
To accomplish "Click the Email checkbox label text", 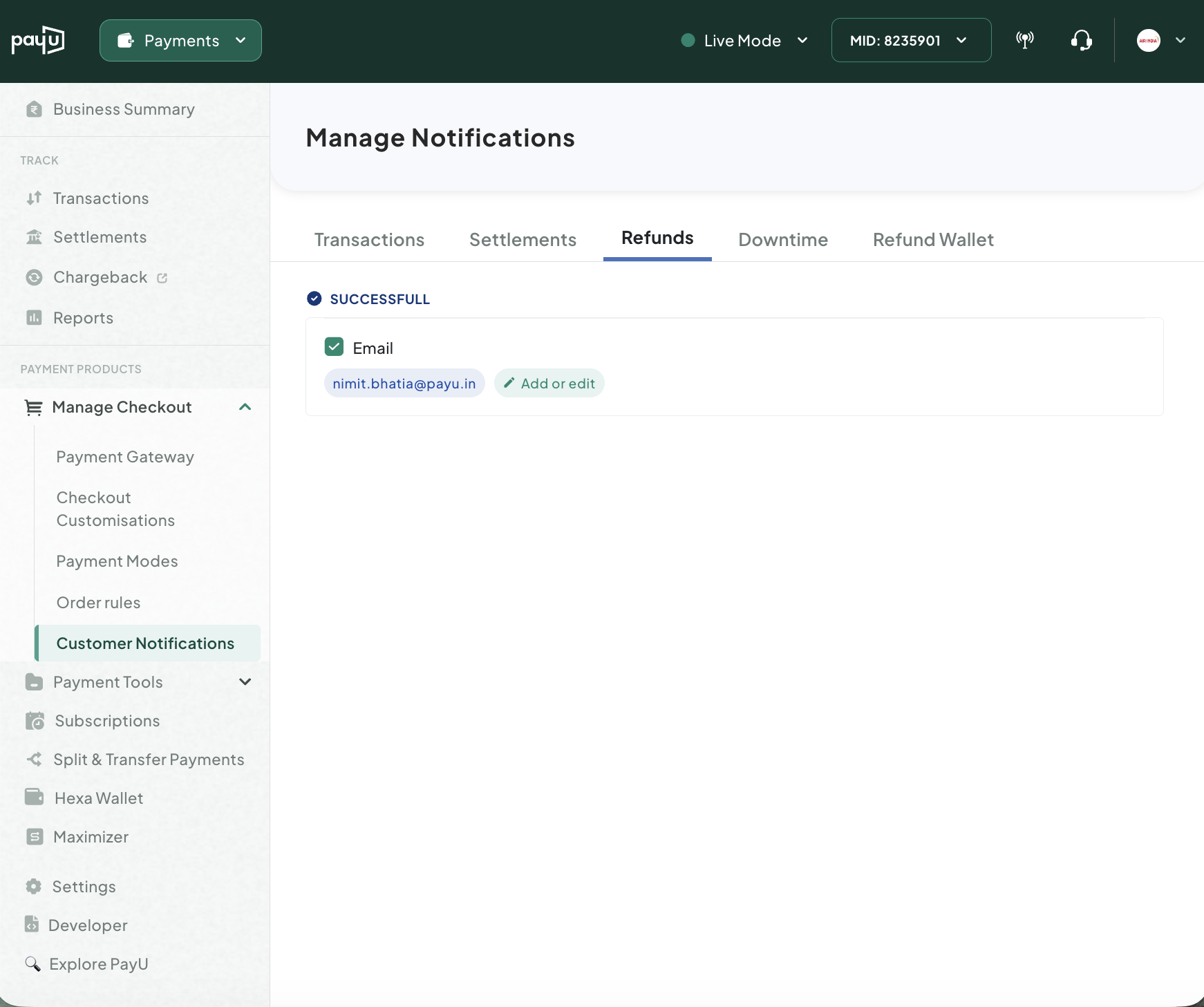I will (373, 348).
